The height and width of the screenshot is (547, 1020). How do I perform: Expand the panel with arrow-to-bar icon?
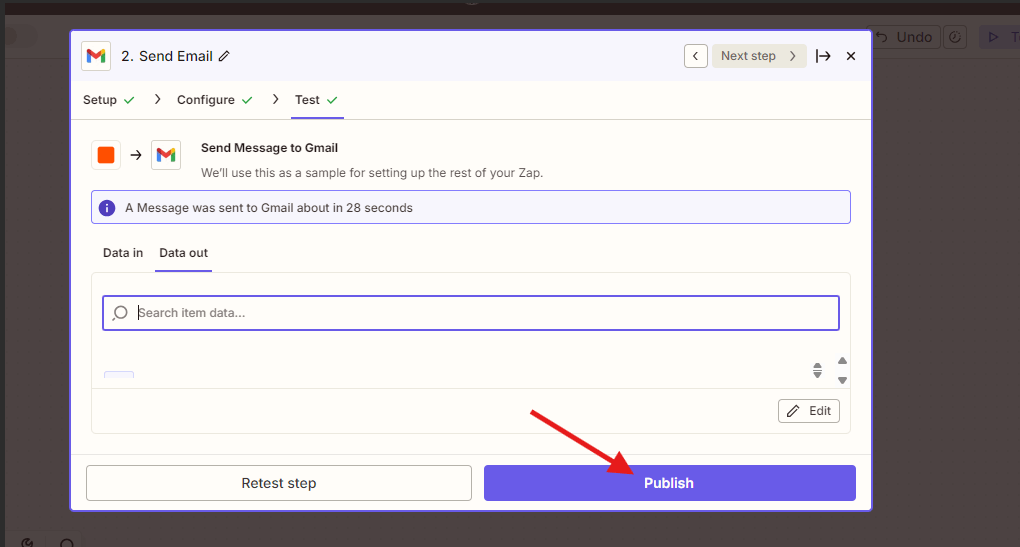click(823, 56)
